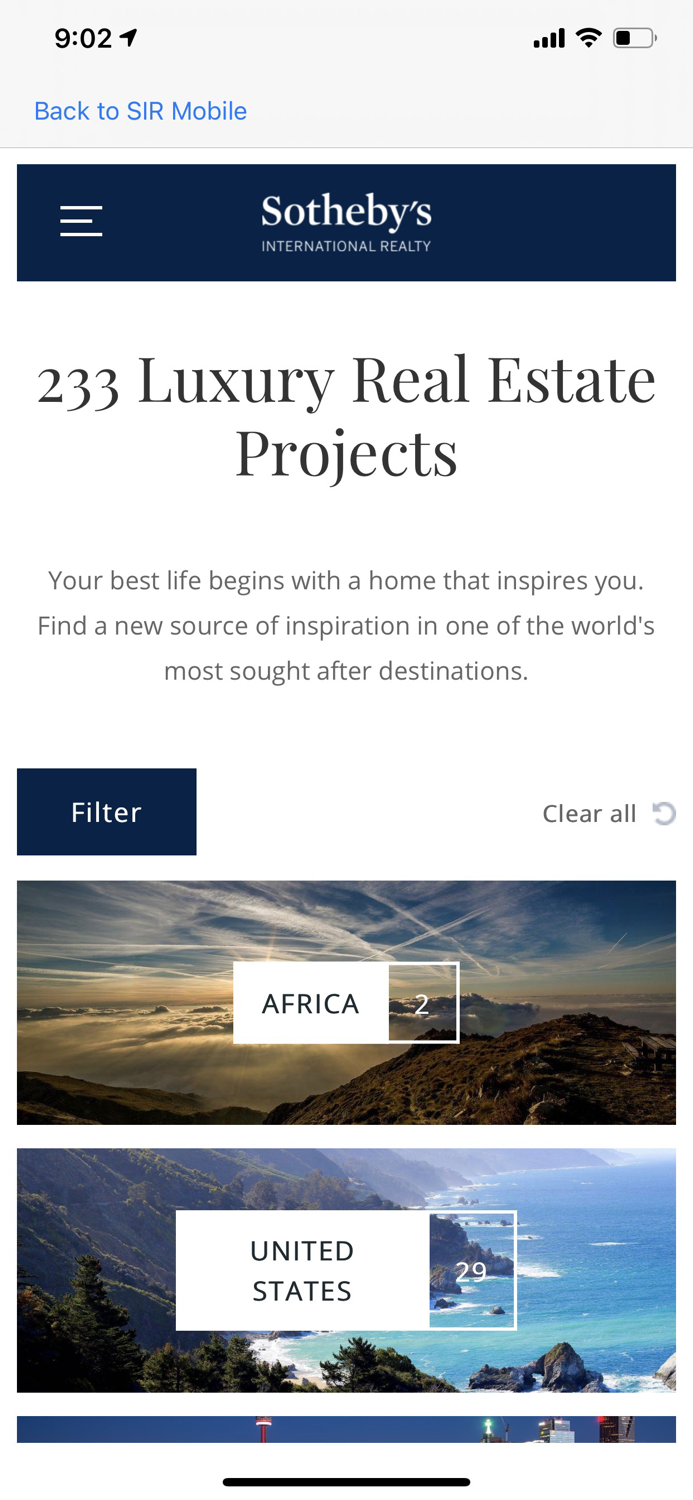Open the hamburger navigation menu

[81, 221]
